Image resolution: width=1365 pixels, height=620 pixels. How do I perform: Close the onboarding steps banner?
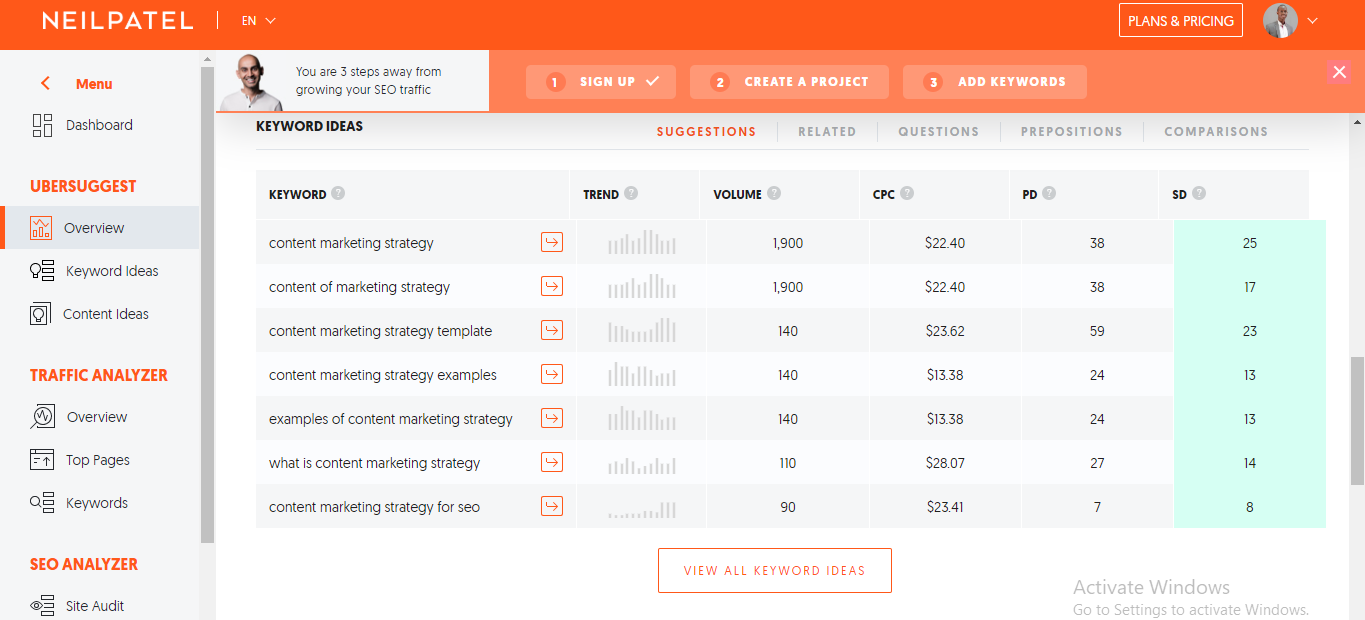(x=1339, y=71)
